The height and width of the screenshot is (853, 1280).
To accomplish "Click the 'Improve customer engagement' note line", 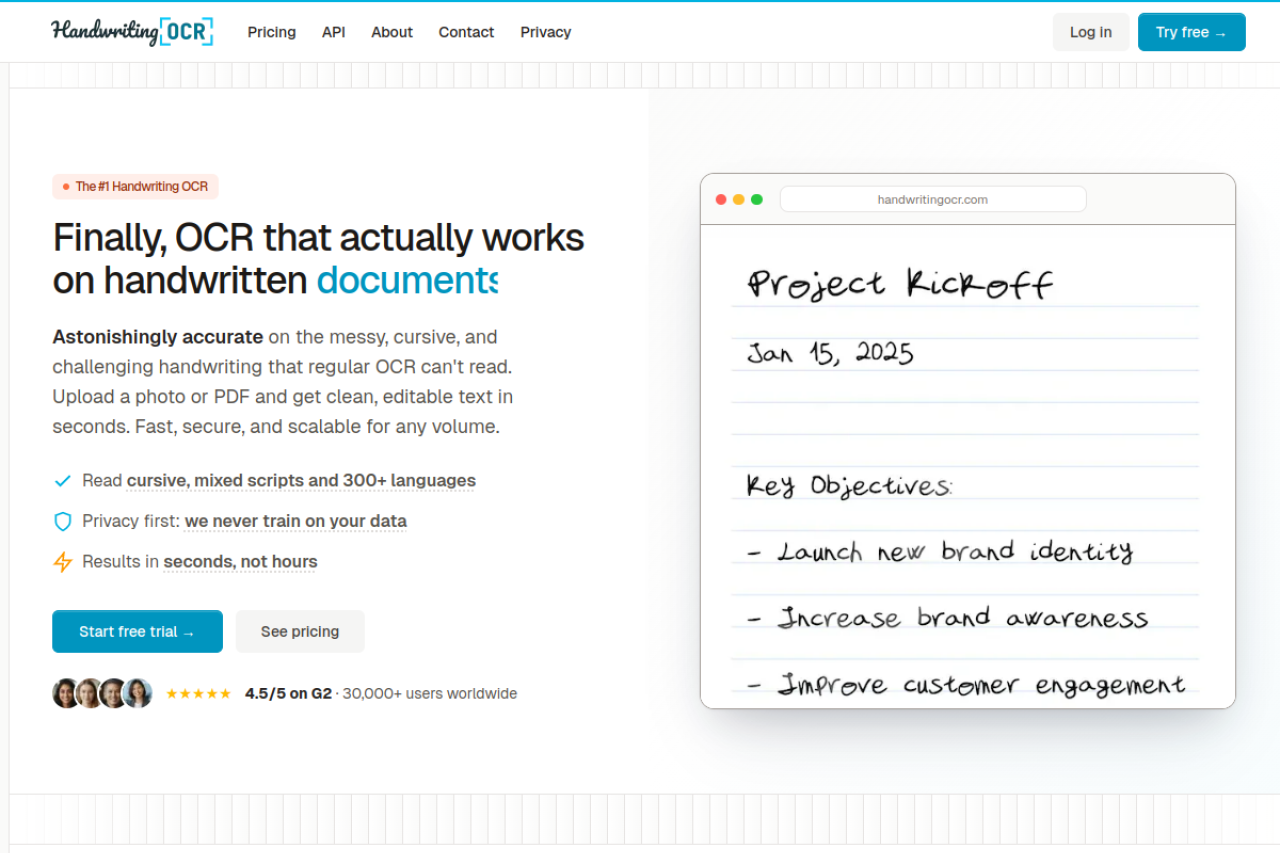I will tap(966, 685).
